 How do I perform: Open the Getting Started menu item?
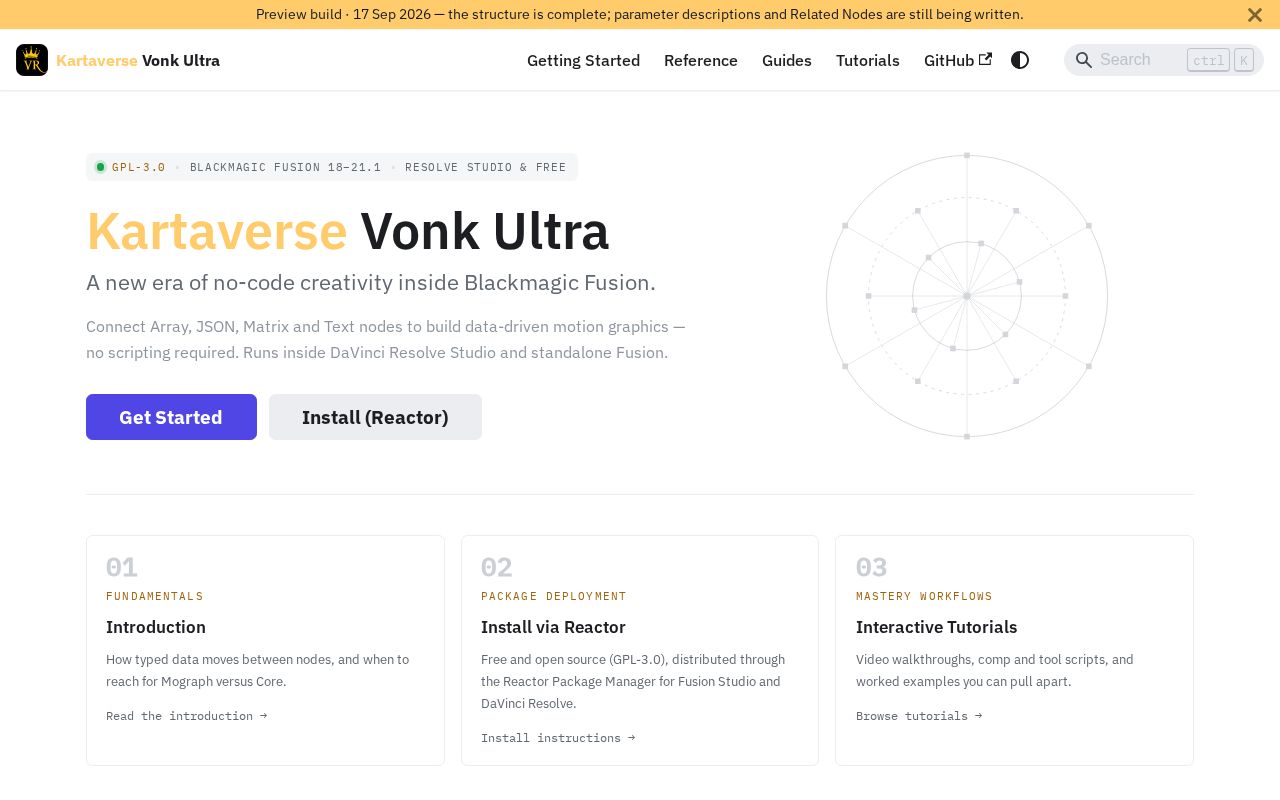coord(583,60)
